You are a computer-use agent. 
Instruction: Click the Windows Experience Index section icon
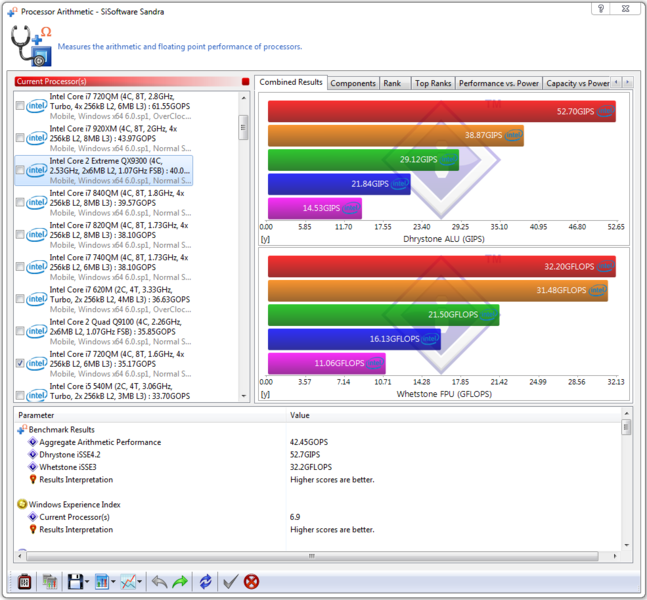tap(22, 504)
